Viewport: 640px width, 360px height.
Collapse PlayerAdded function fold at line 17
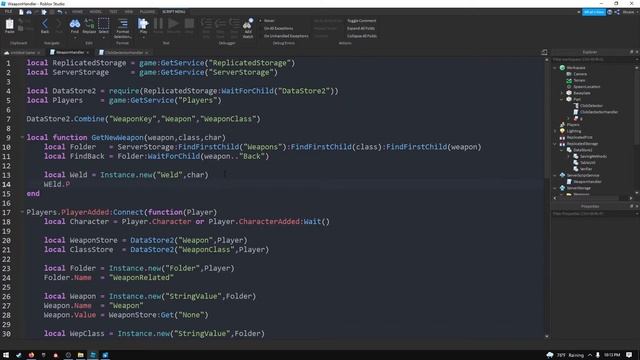22,212
